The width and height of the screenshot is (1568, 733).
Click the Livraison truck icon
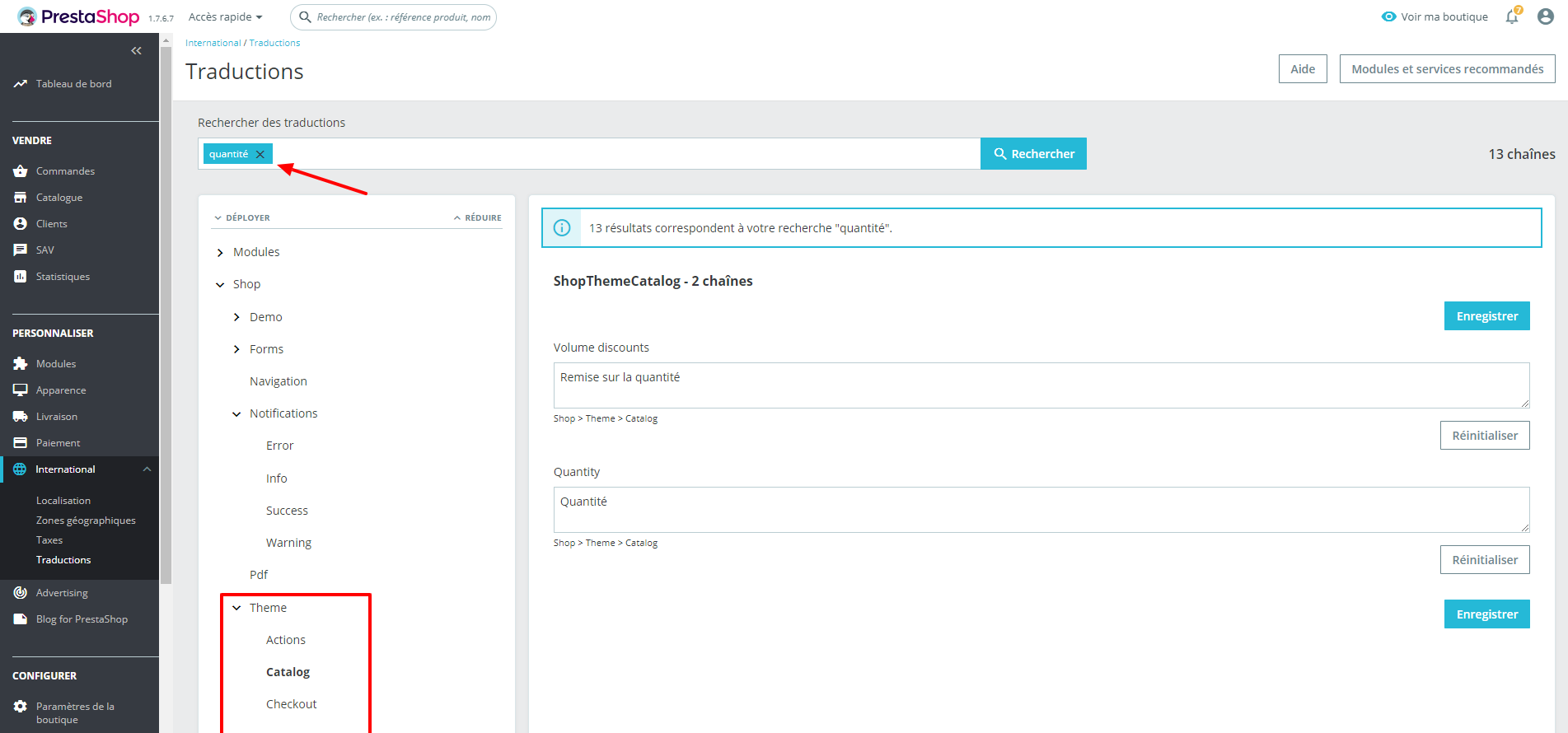click(x=21, y=417)
